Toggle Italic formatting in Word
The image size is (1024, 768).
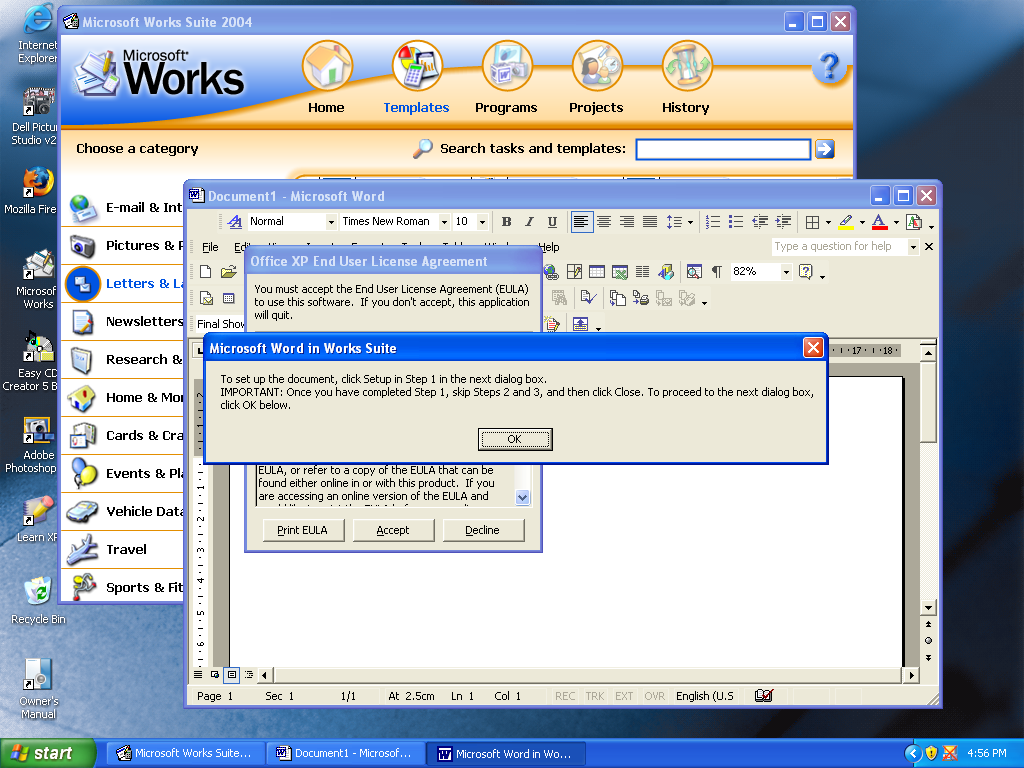(529, 222)
